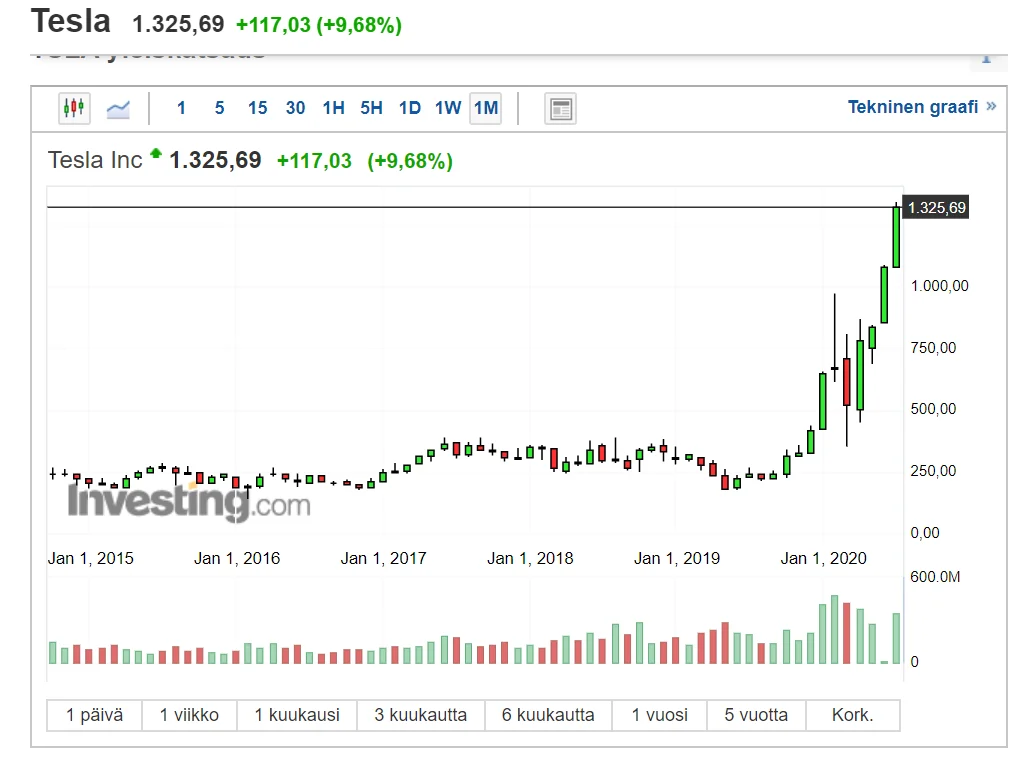Click the news overlay icon in toolbar
Image resolution: width=1025 pixels, height=762 pixels.
click(x=560, y=108)
